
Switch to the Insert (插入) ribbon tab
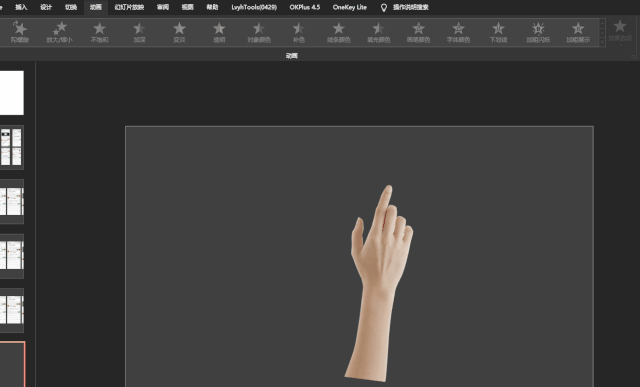coord(21,7)
